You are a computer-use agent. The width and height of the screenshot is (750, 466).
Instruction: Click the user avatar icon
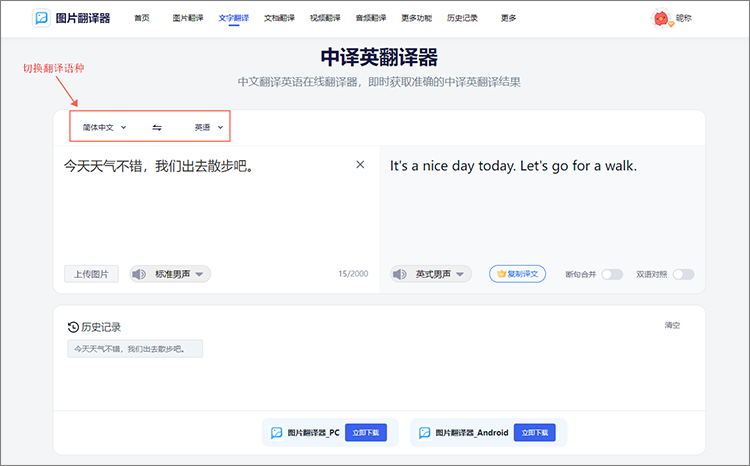pos(662,18)
